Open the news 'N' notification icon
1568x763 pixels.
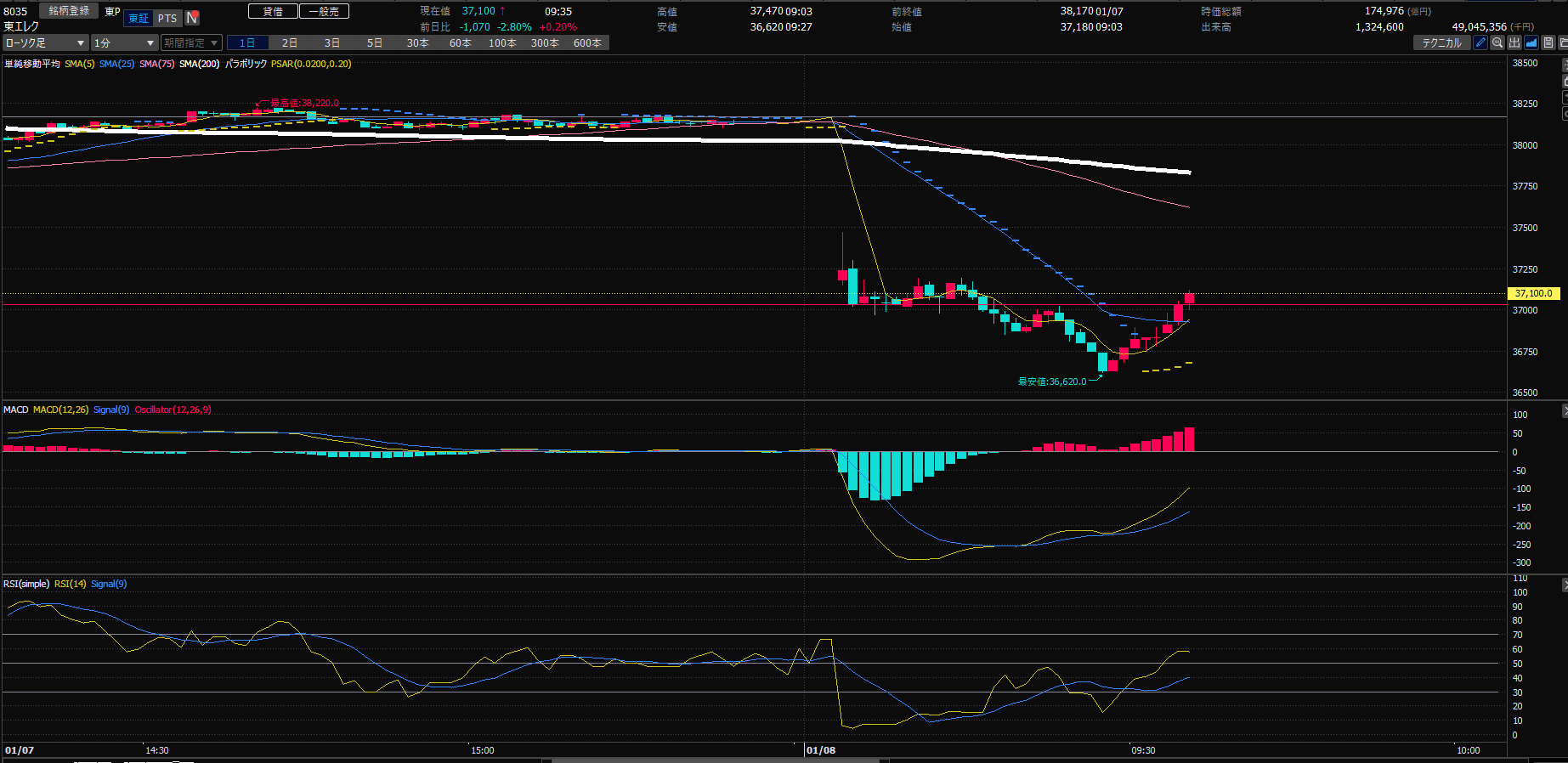(192, 18)
